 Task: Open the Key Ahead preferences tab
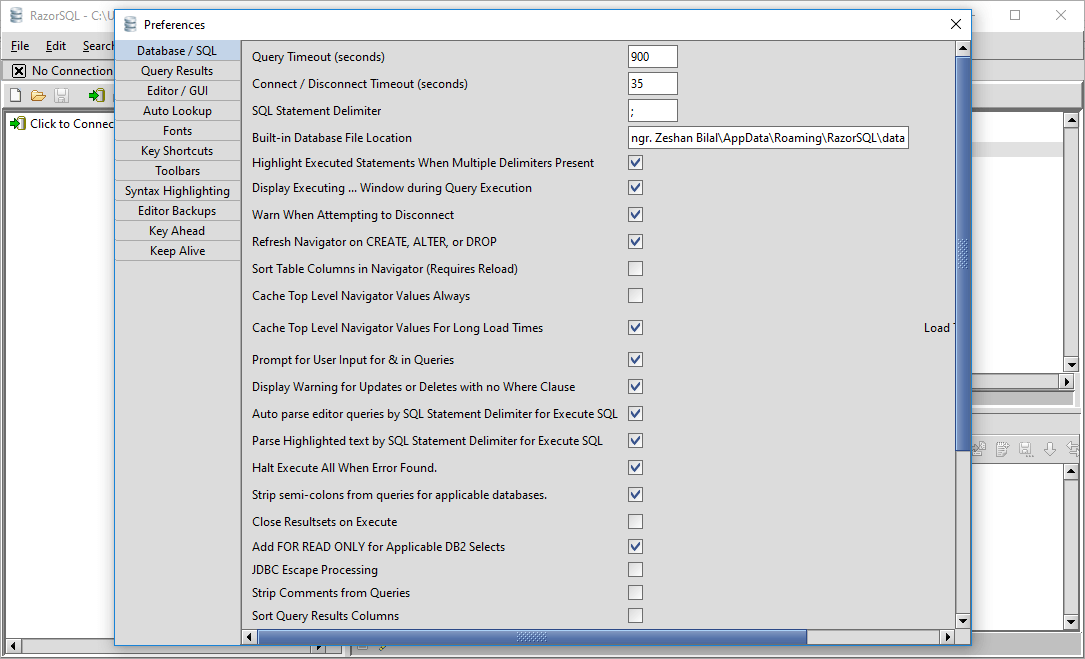177,231
